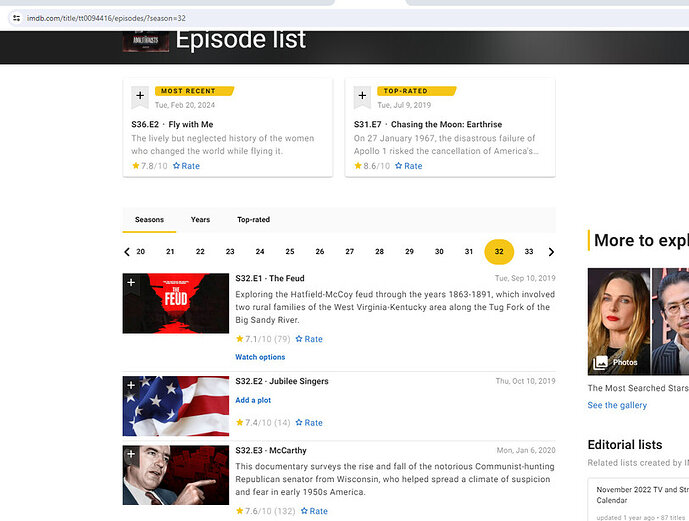
Task: Add Chasing the Moon: Earthrise to watchlist
Action: tap(363, 97)
